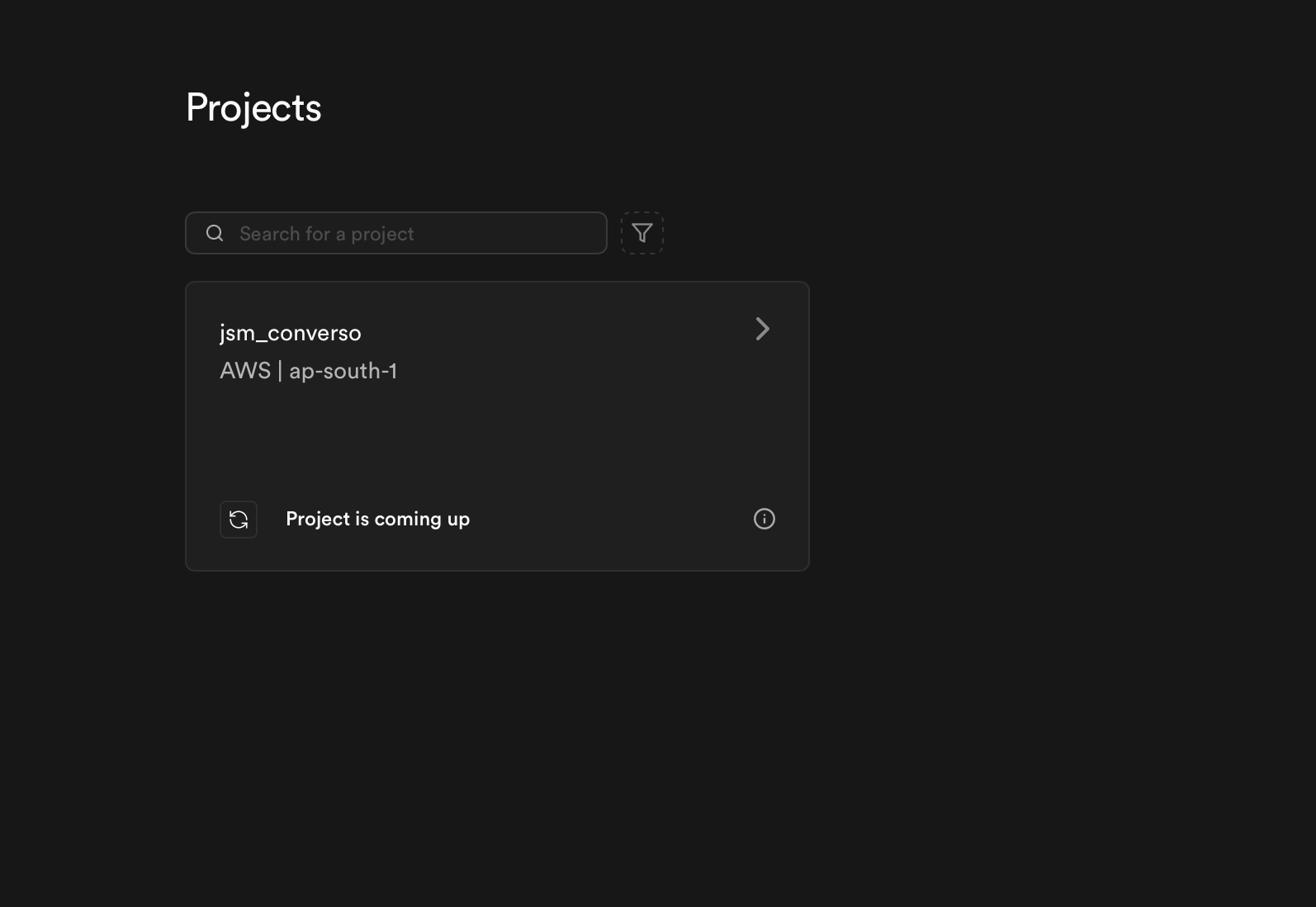Click the search glass icon
The image size is (1316, 907).
click(x=215, y=233)
